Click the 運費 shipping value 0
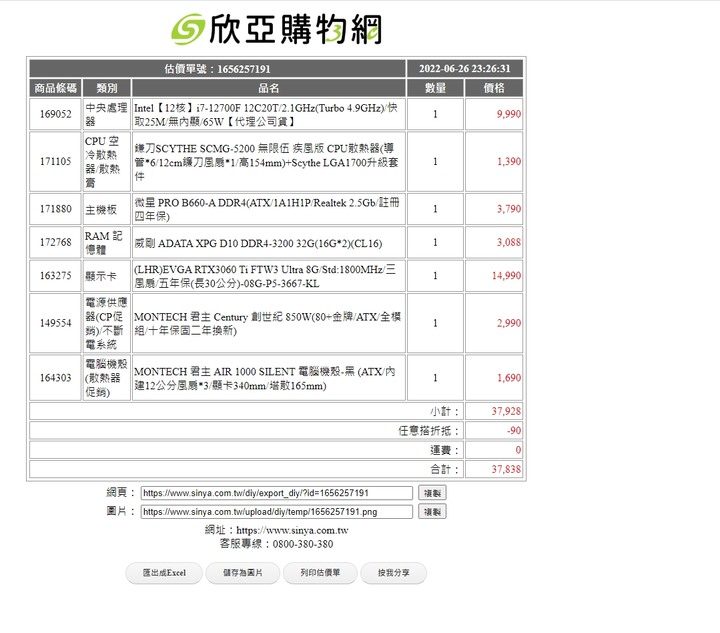The image size is (720, 633). (x=518, y=450)
